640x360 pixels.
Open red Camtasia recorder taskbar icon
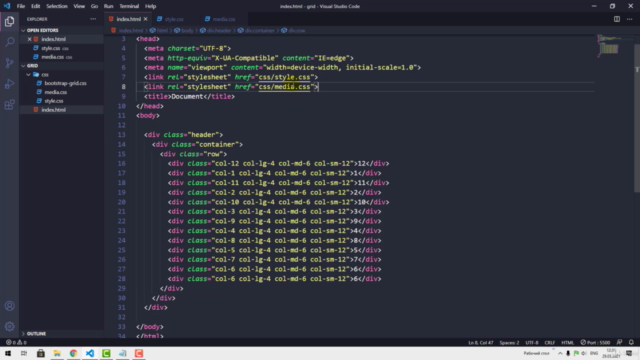[x=139, y=353]
